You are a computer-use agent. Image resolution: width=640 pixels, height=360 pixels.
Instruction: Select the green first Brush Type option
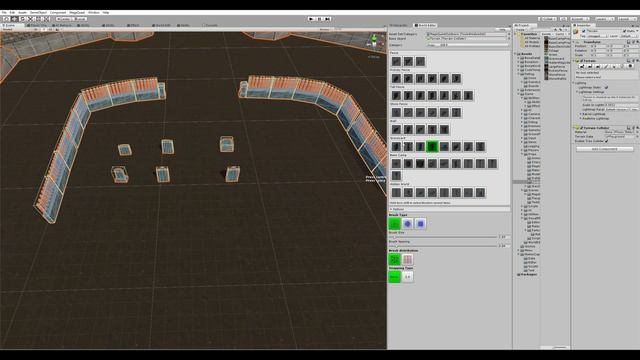pyautogui.click(x=395, y=224)
